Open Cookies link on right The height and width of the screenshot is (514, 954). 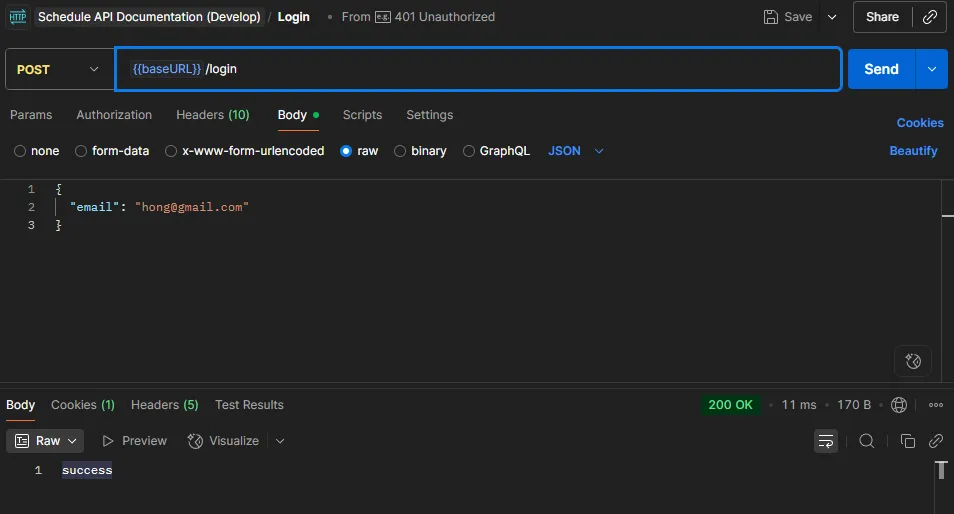pyautogui.click(x=919, y=123)
